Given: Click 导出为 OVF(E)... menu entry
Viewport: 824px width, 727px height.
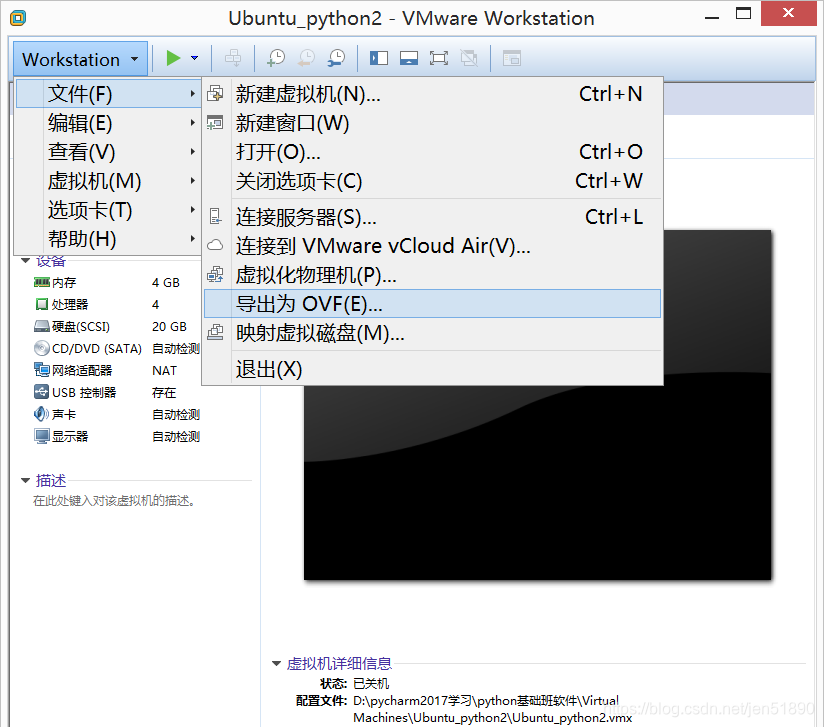Looking at the screenshot, I should click(x=432, y=303).
